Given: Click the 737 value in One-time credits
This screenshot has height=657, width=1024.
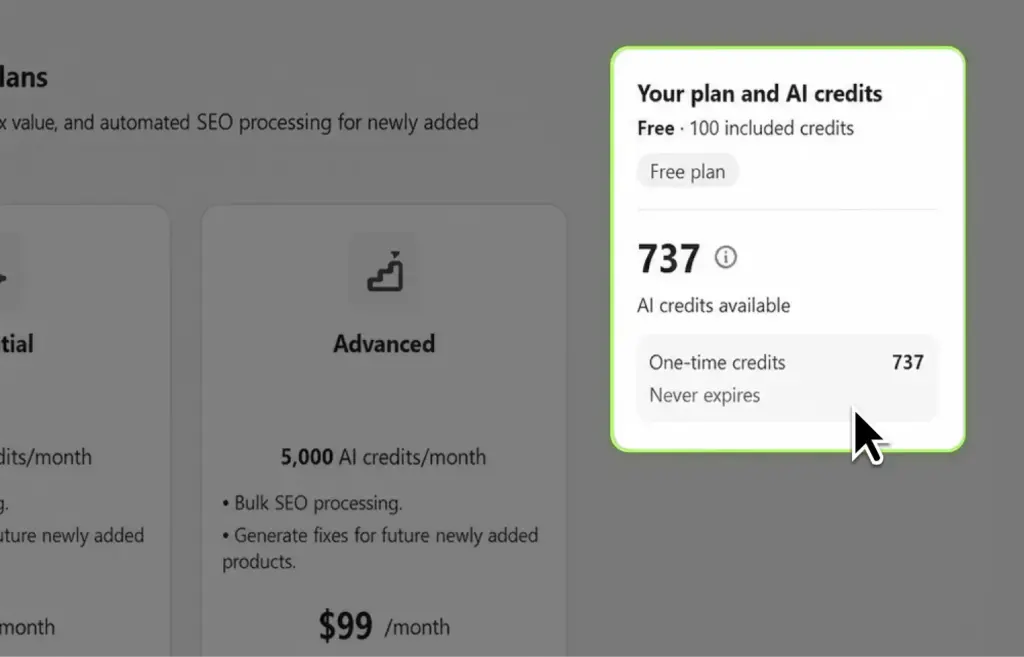Looking at the screenshot, I should coord(908,362).
